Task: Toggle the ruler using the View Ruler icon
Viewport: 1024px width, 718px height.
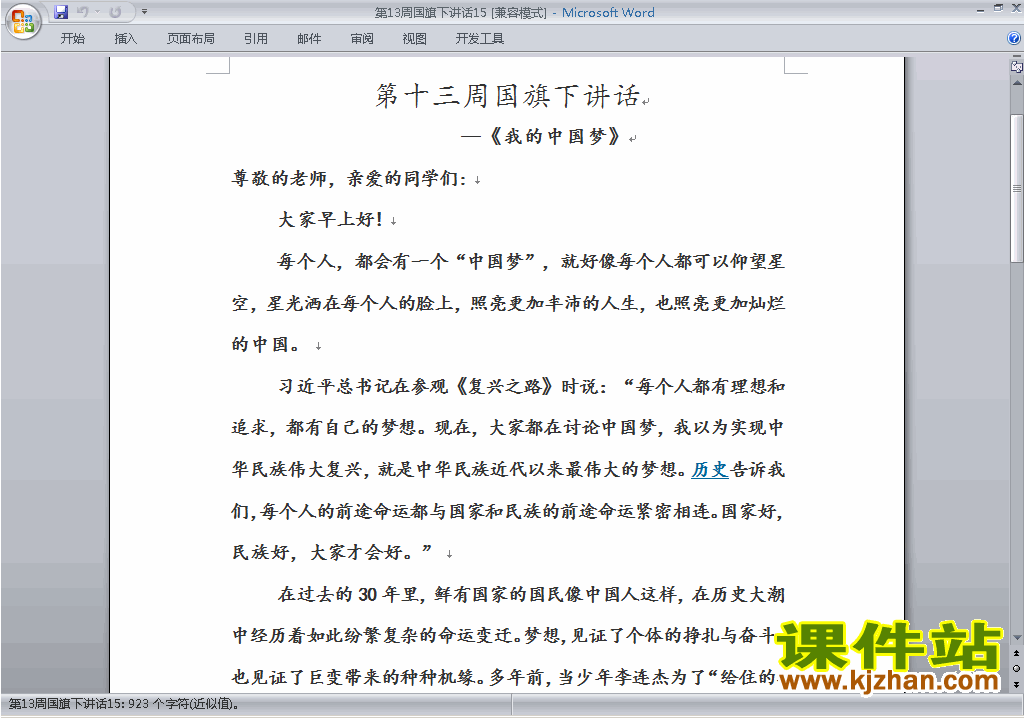Action: pos(1016,67)
